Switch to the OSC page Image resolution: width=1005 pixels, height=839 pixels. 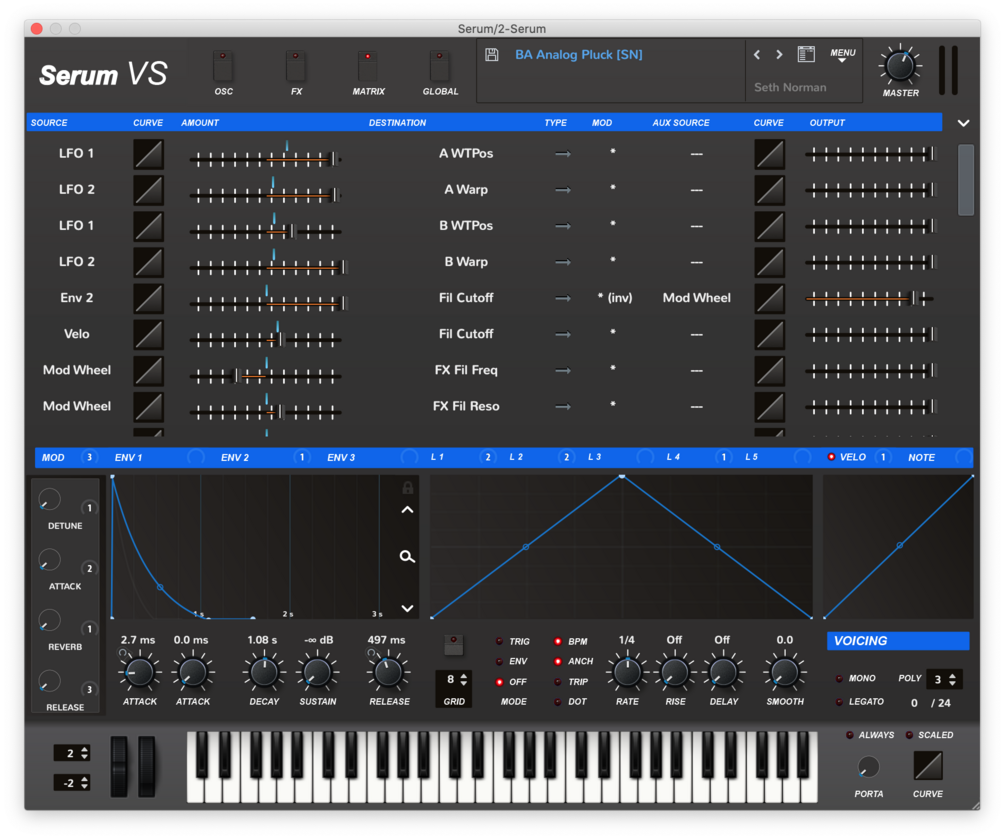tap(223, 65)
